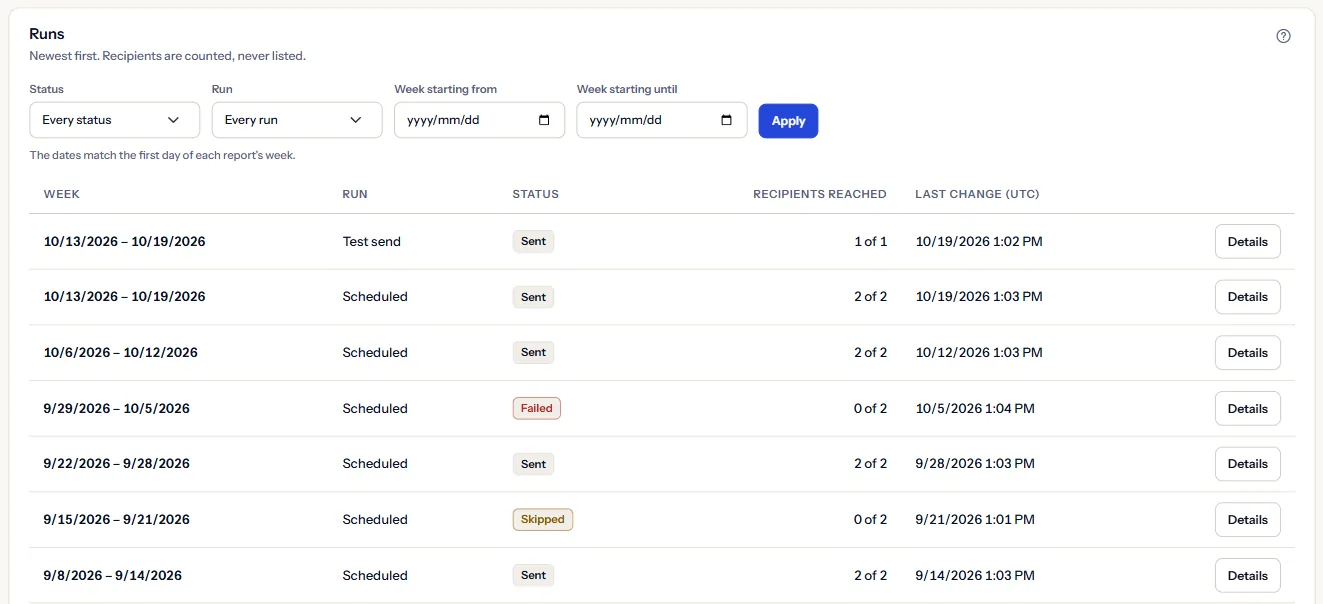Click Sent badge in 9/22/2026 week row
Viewport: 1323px width, 604px height.
533,464
